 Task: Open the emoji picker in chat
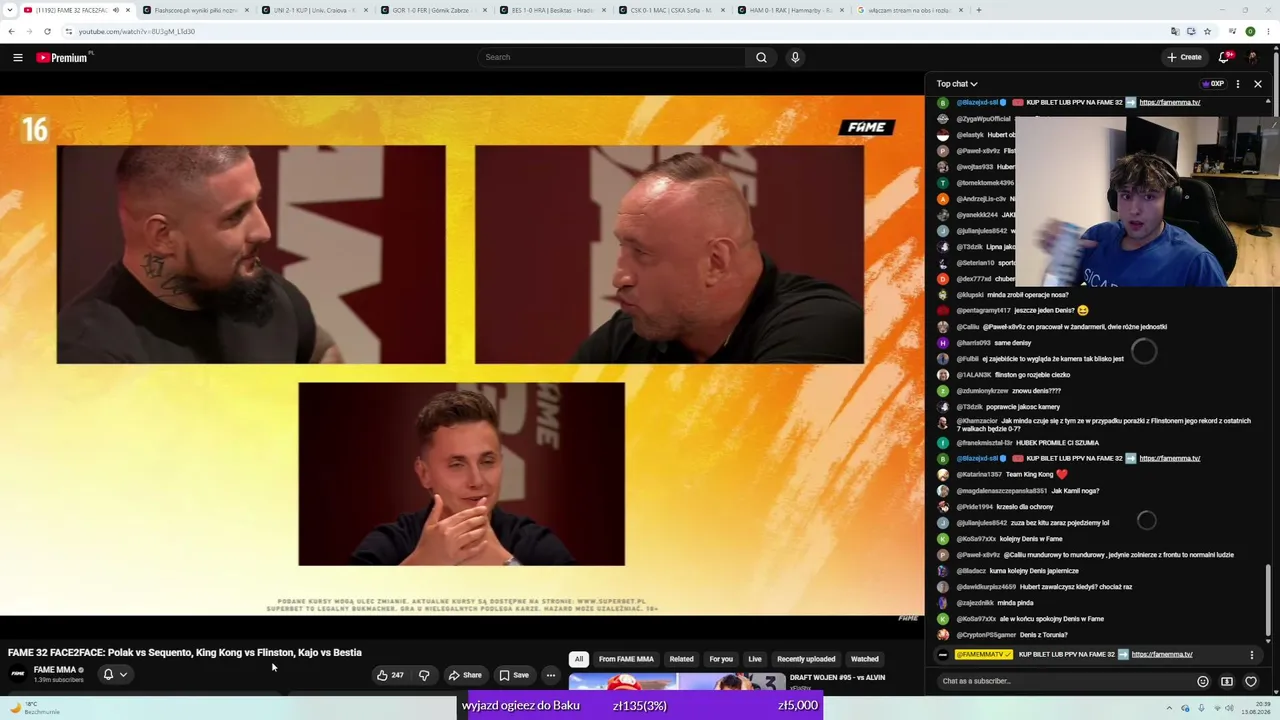coord(1203,681)
